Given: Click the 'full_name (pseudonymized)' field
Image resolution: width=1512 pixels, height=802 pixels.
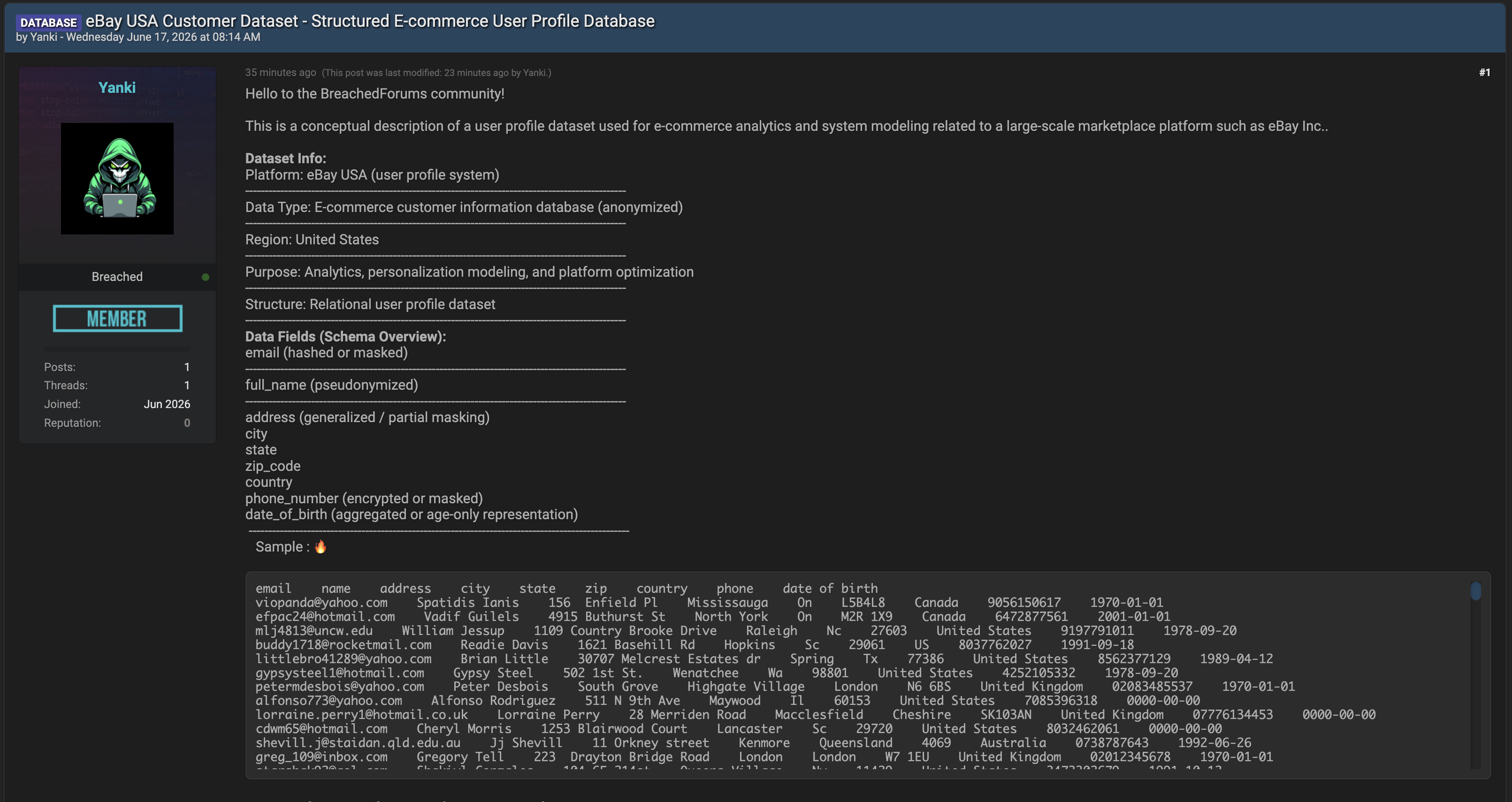Looking at the screenshot, I should pos(331,385).
